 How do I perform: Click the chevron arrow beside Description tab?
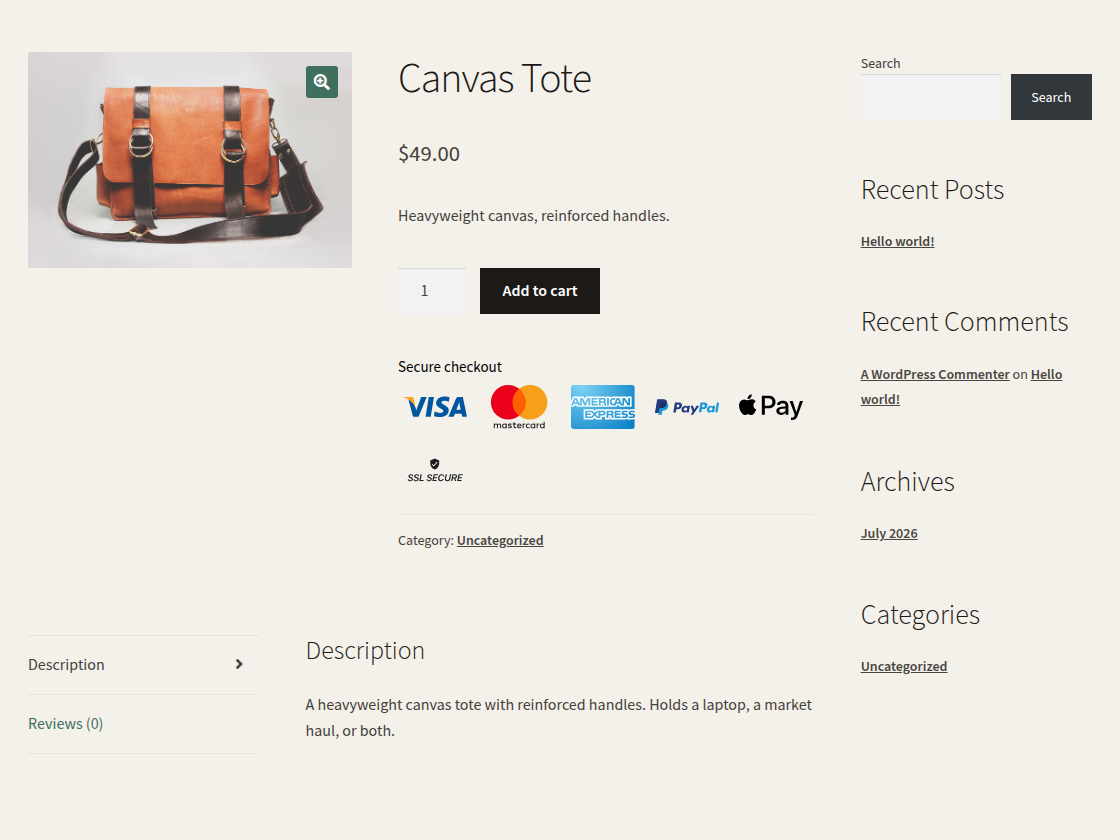(239, 664)
